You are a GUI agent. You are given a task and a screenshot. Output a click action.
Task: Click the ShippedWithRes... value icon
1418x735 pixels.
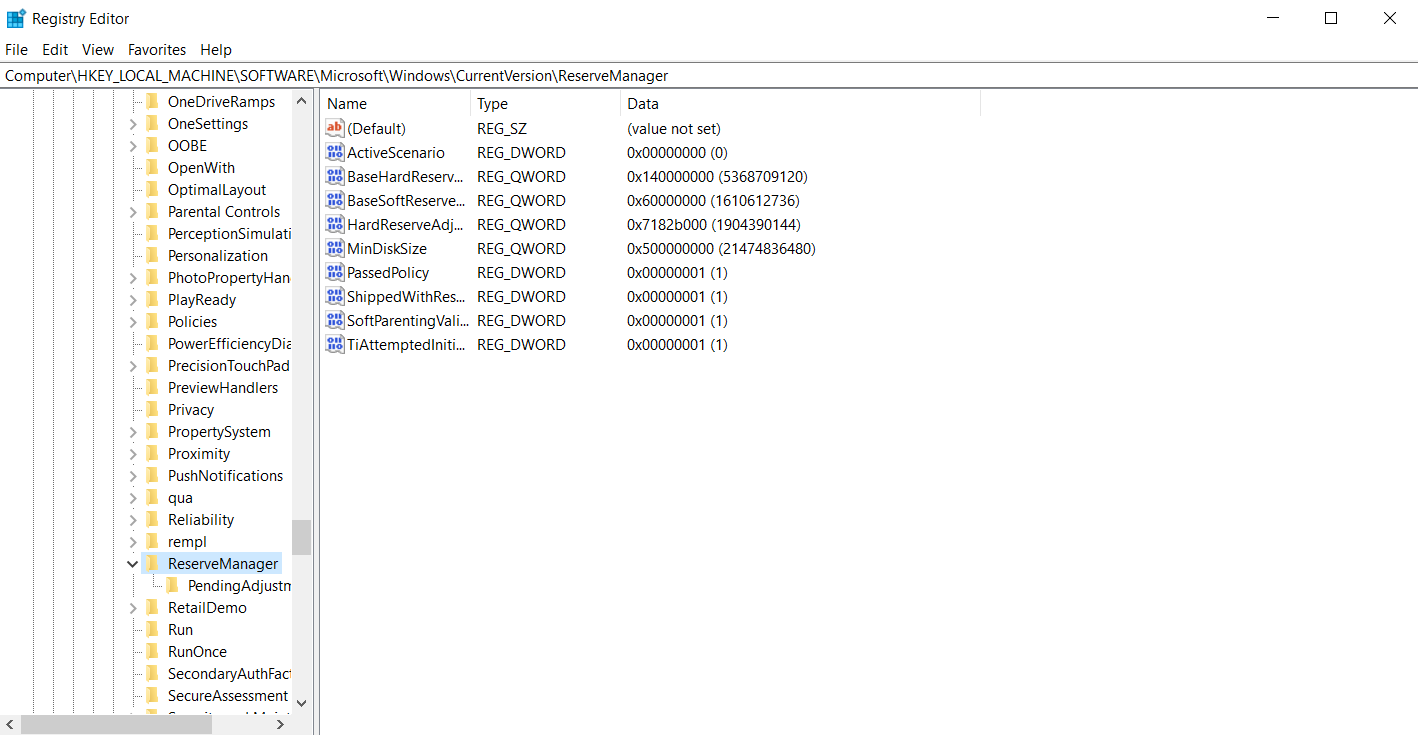pyautogui.click(x=335, y=296)
